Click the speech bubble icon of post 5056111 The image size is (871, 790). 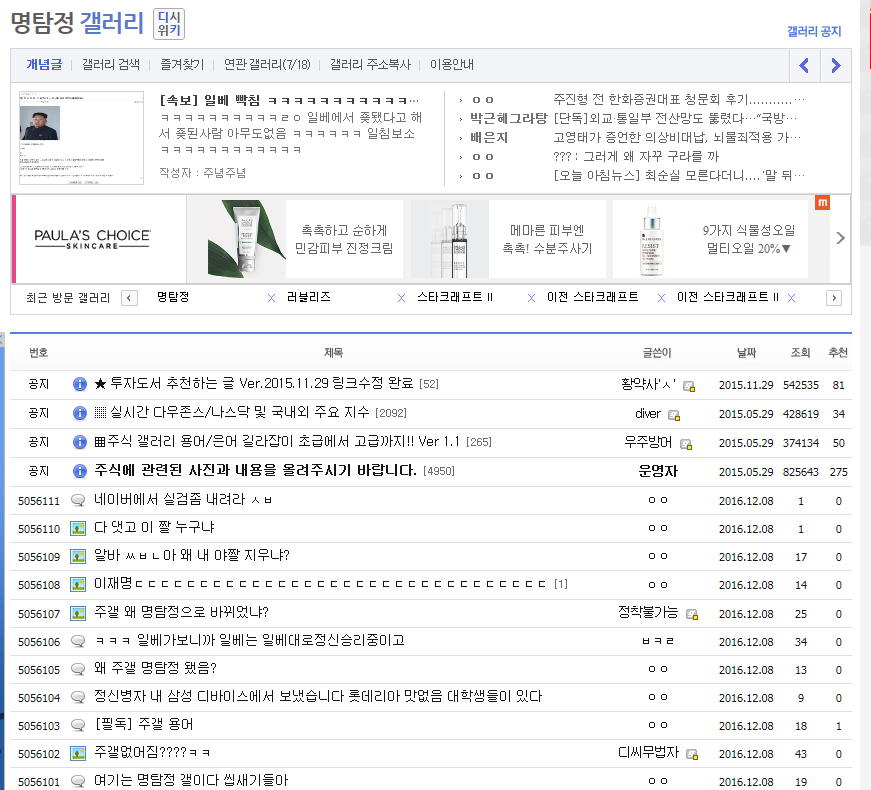tap(78, 500)
